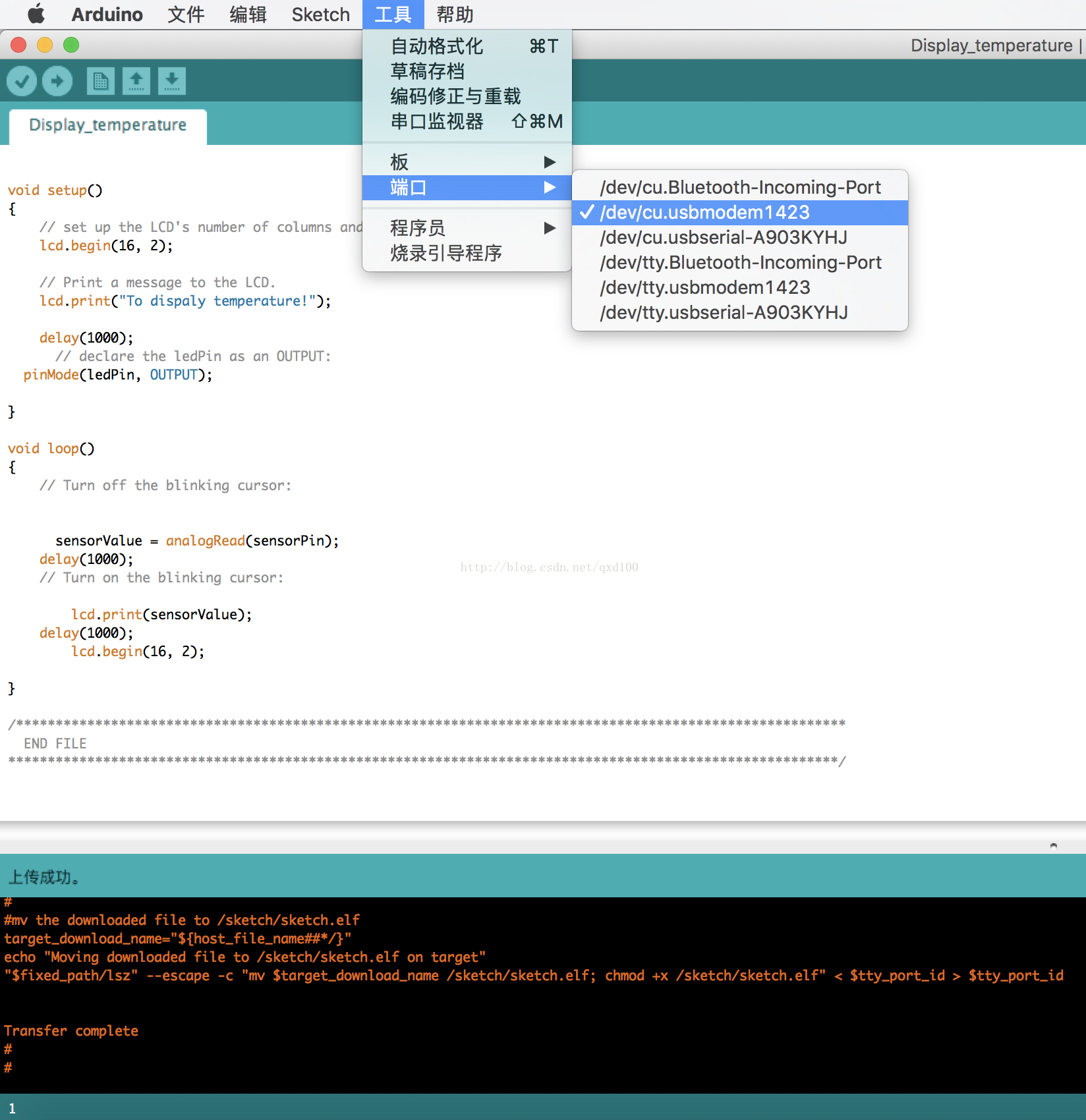Open the 帮助 menu

pyautogui.click(x=455, y=14)
